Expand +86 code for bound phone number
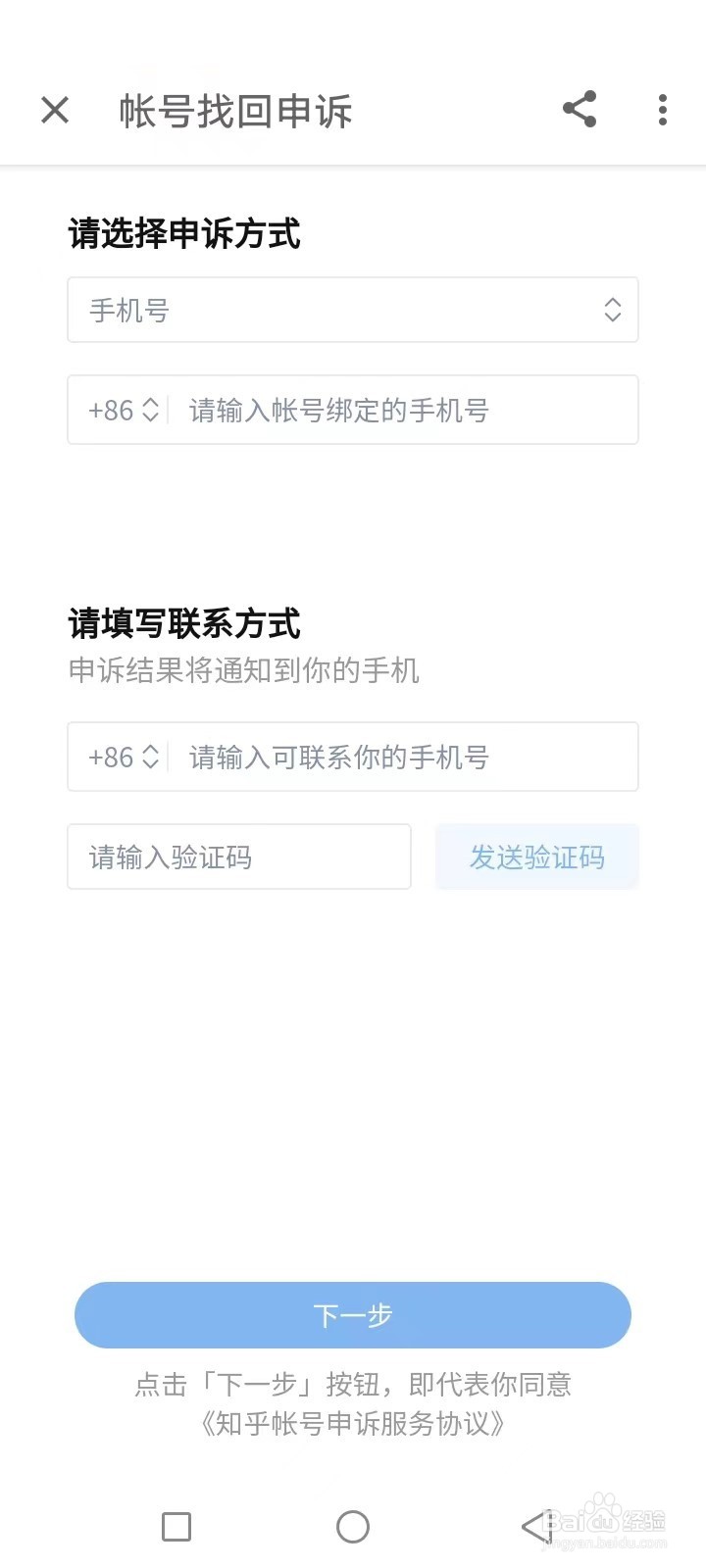Screen dimensions: 706x1568 124,410
